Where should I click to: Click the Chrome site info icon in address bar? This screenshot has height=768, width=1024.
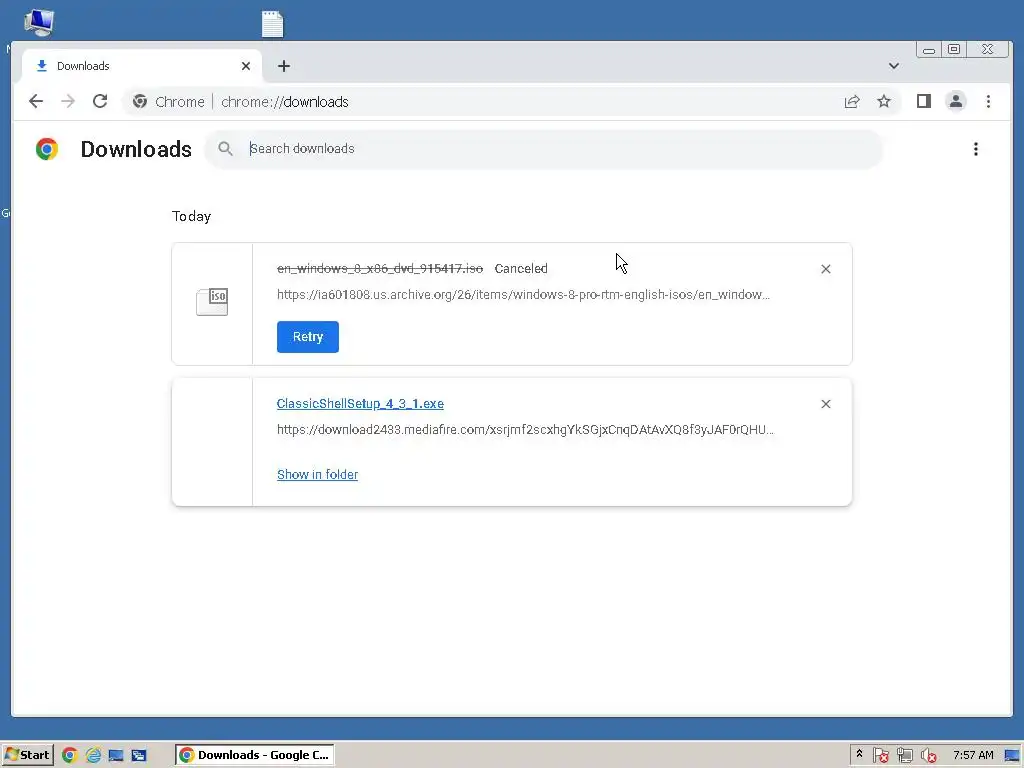point(140,101)
